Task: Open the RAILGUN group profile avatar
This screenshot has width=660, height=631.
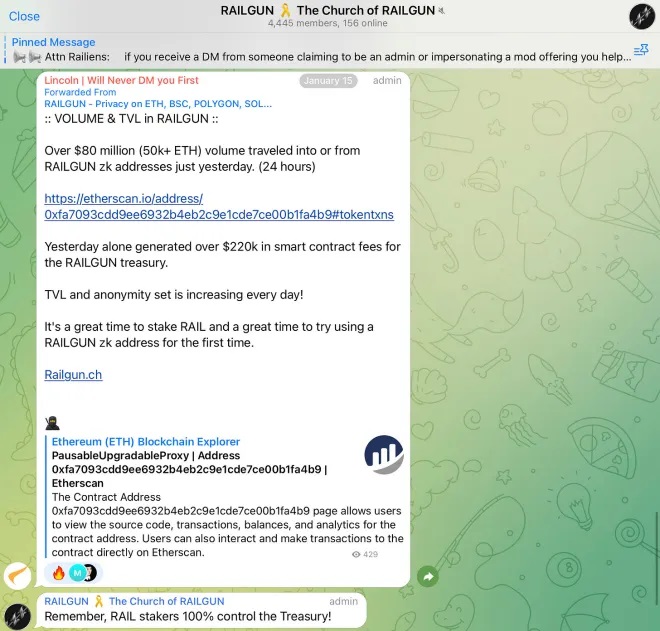Action: click(x=641, y=16)
